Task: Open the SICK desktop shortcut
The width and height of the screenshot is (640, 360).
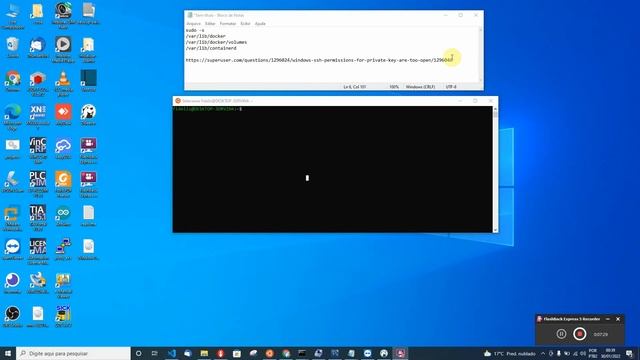Action: [x=63, y=316]
